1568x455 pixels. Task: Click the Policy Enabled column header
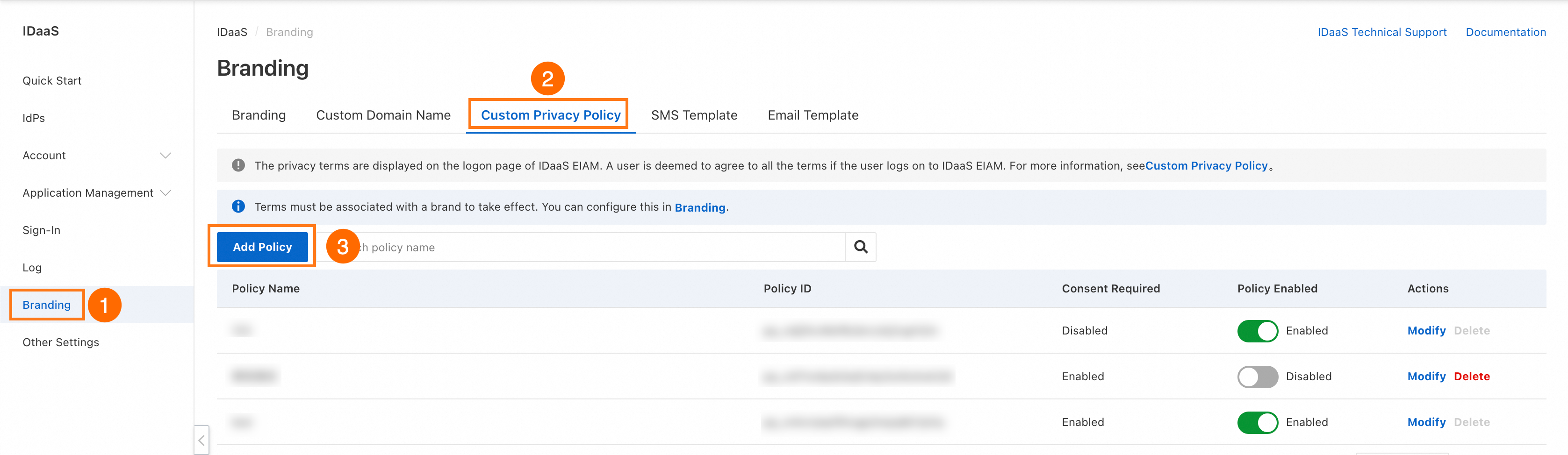pos(1277,289)
